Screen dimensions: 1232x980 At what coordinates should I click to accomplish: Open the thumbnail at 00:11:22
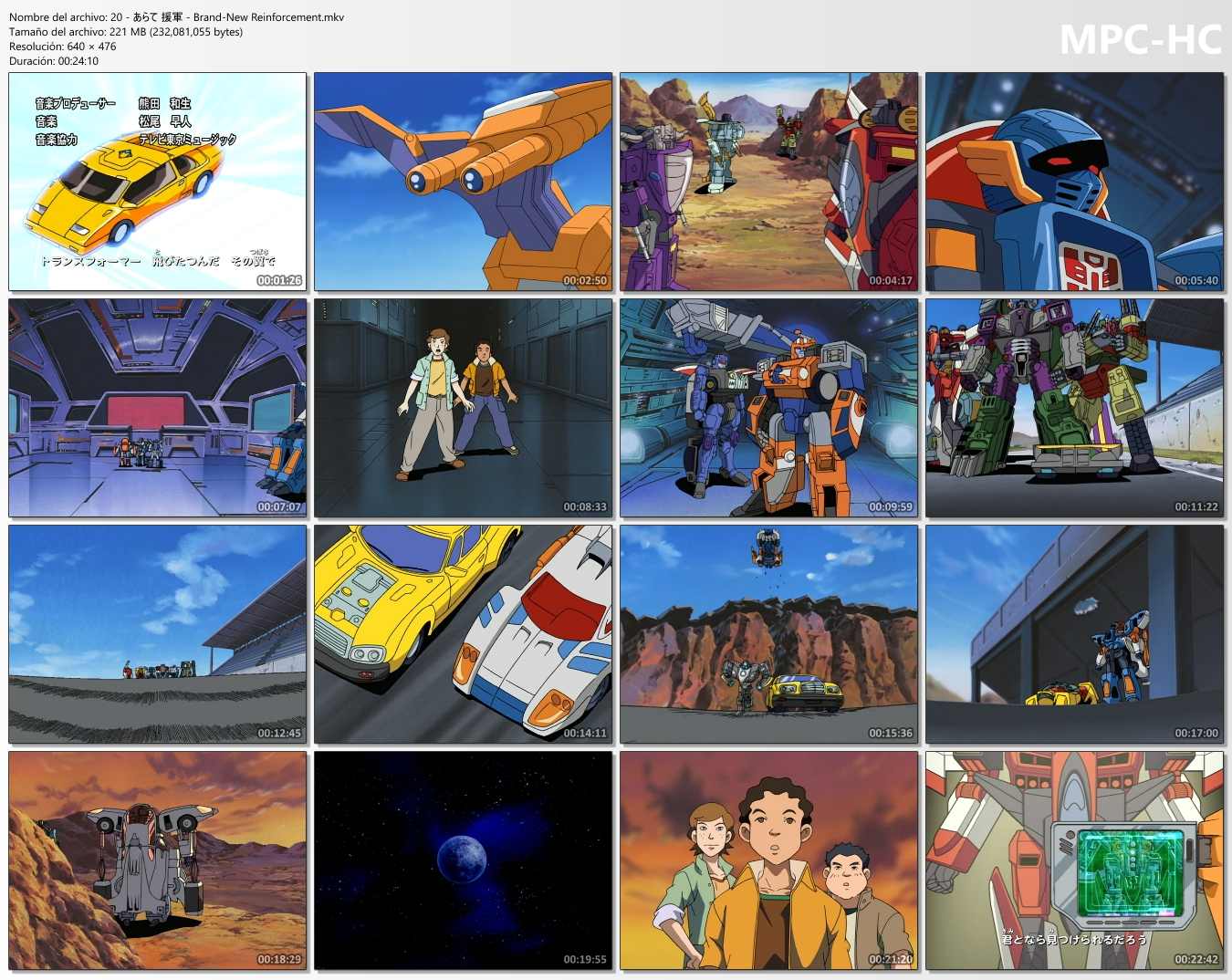click(x=1074, y=408)
